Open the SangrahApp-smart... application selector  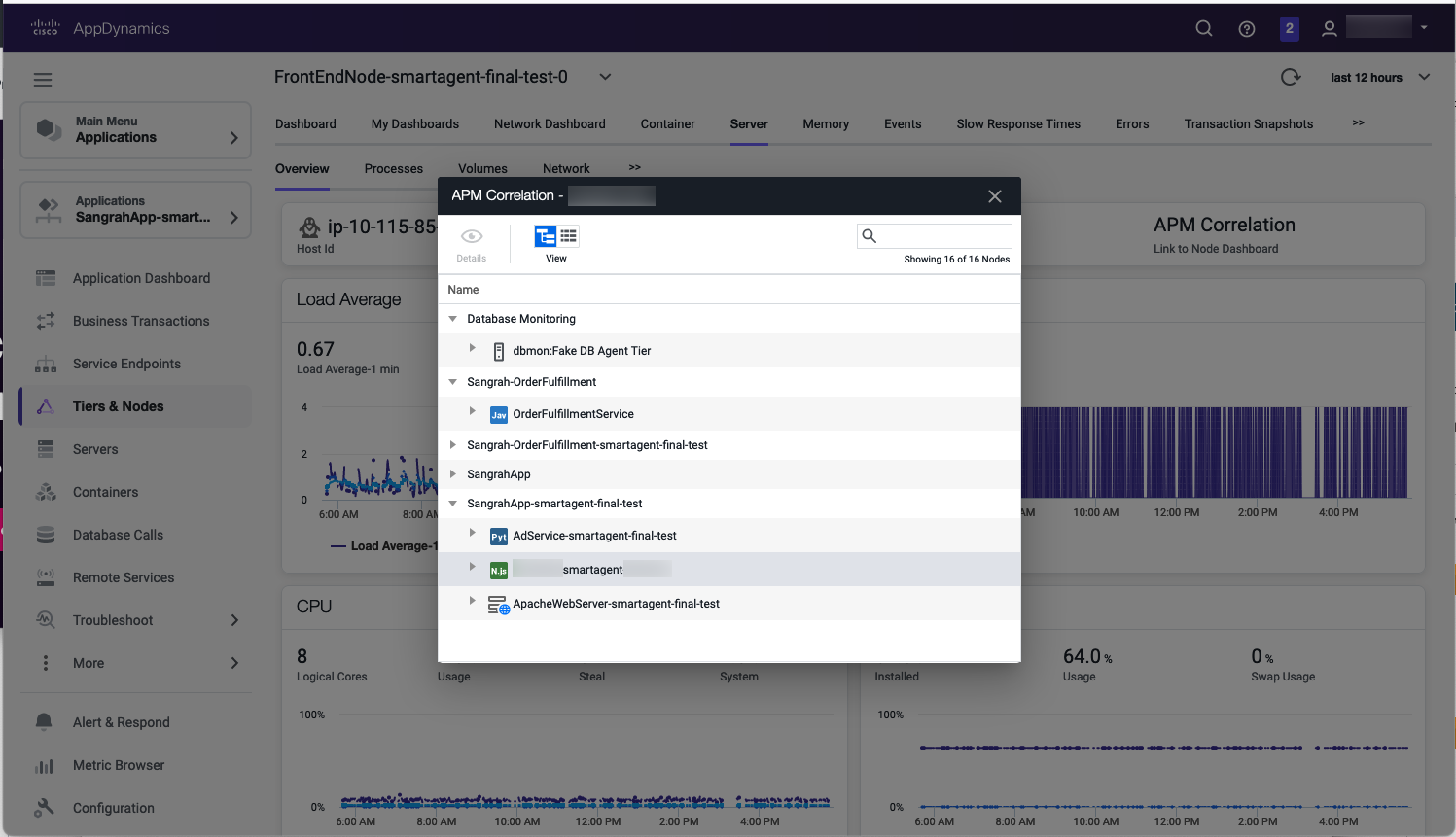tap(135, 210)
